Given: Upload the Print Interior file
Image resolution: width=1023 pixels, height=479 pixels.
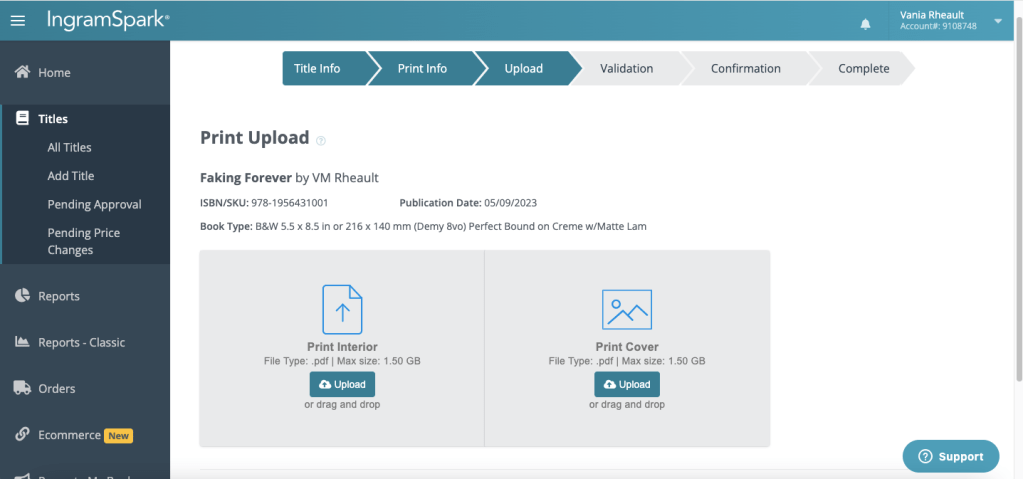Looking at the screenshot, I should pyautogui.click(x=342, y=384).
